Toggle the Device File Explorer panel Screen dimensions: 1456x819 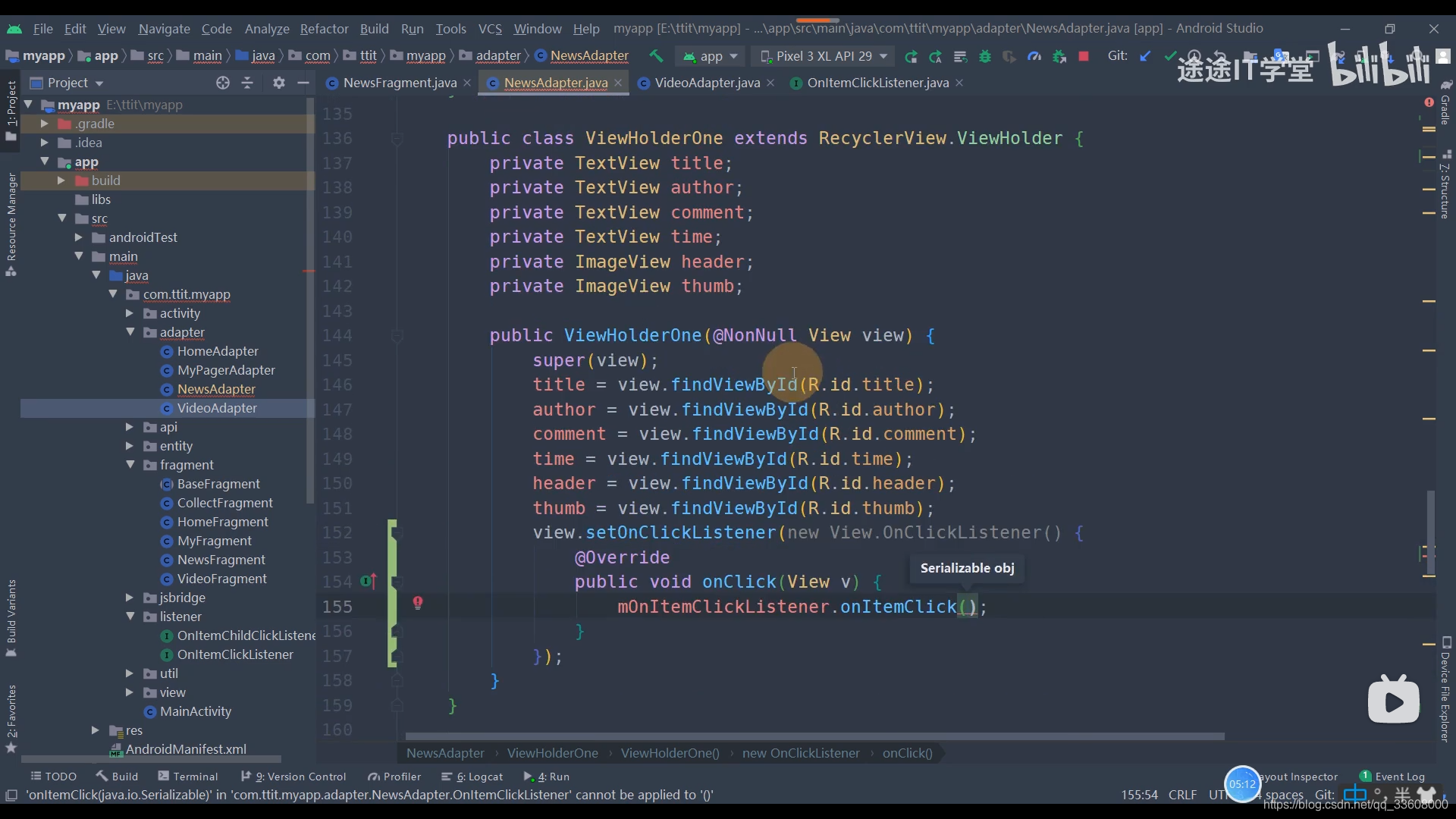point(1445,689)
